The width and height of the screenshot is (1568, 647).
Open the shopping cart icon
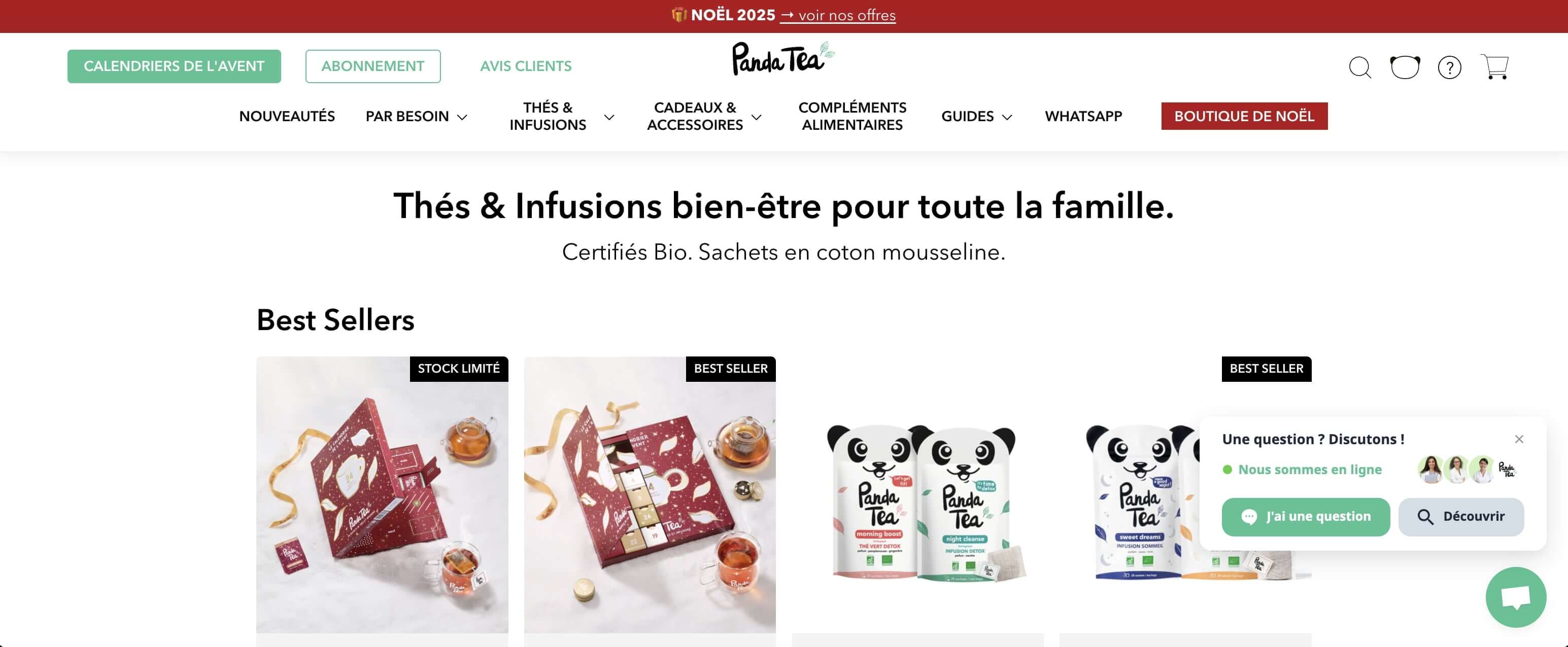click(1494, 67)
